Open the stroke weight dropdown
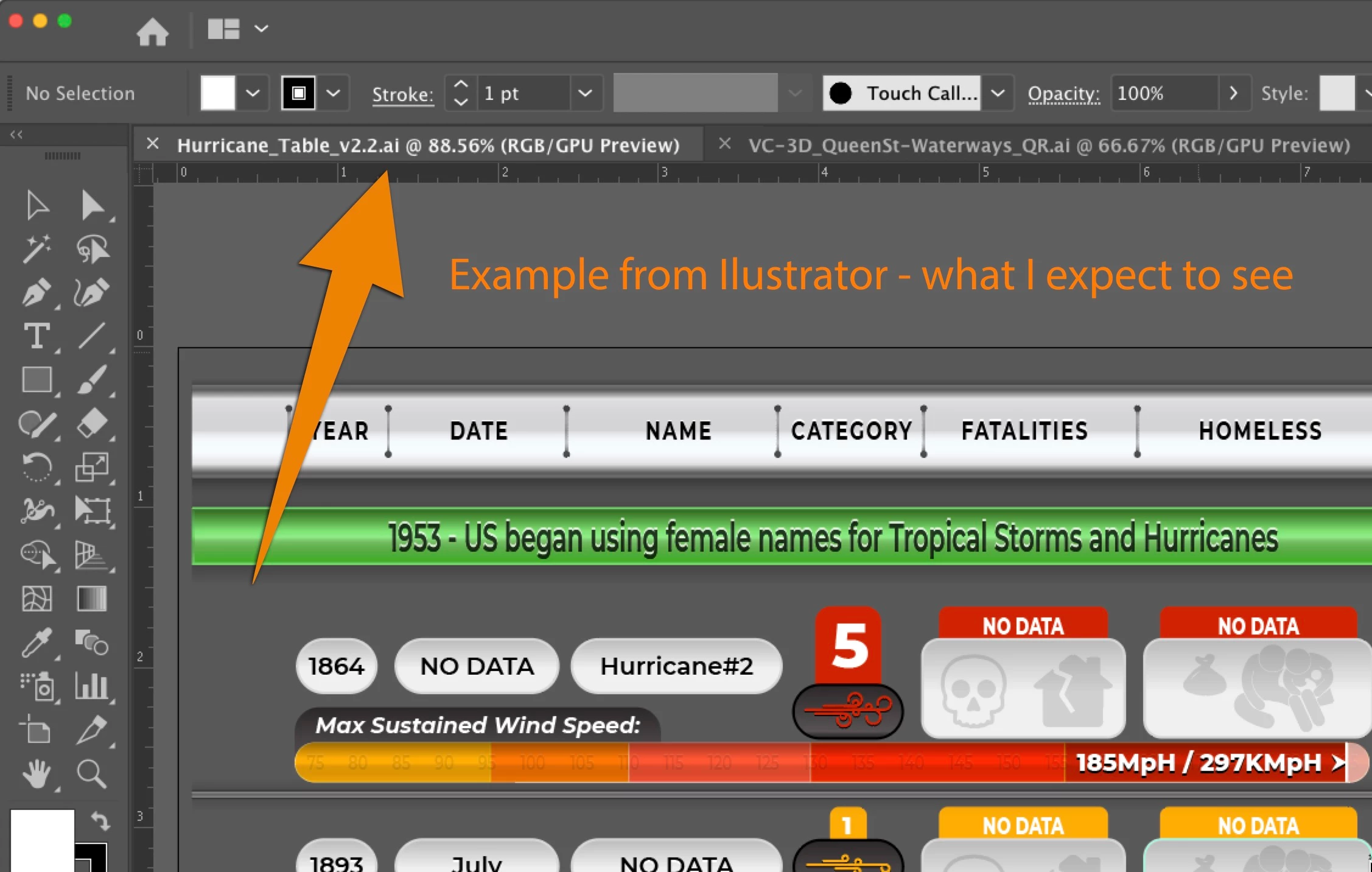 [585, 93]
